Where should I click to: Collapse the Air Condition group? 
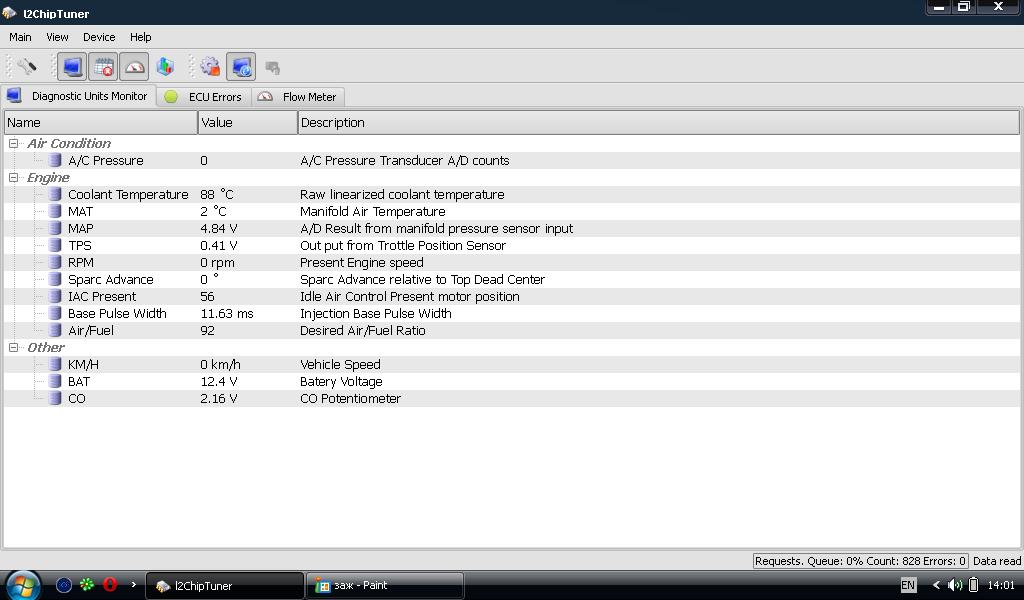coord(13,143)
